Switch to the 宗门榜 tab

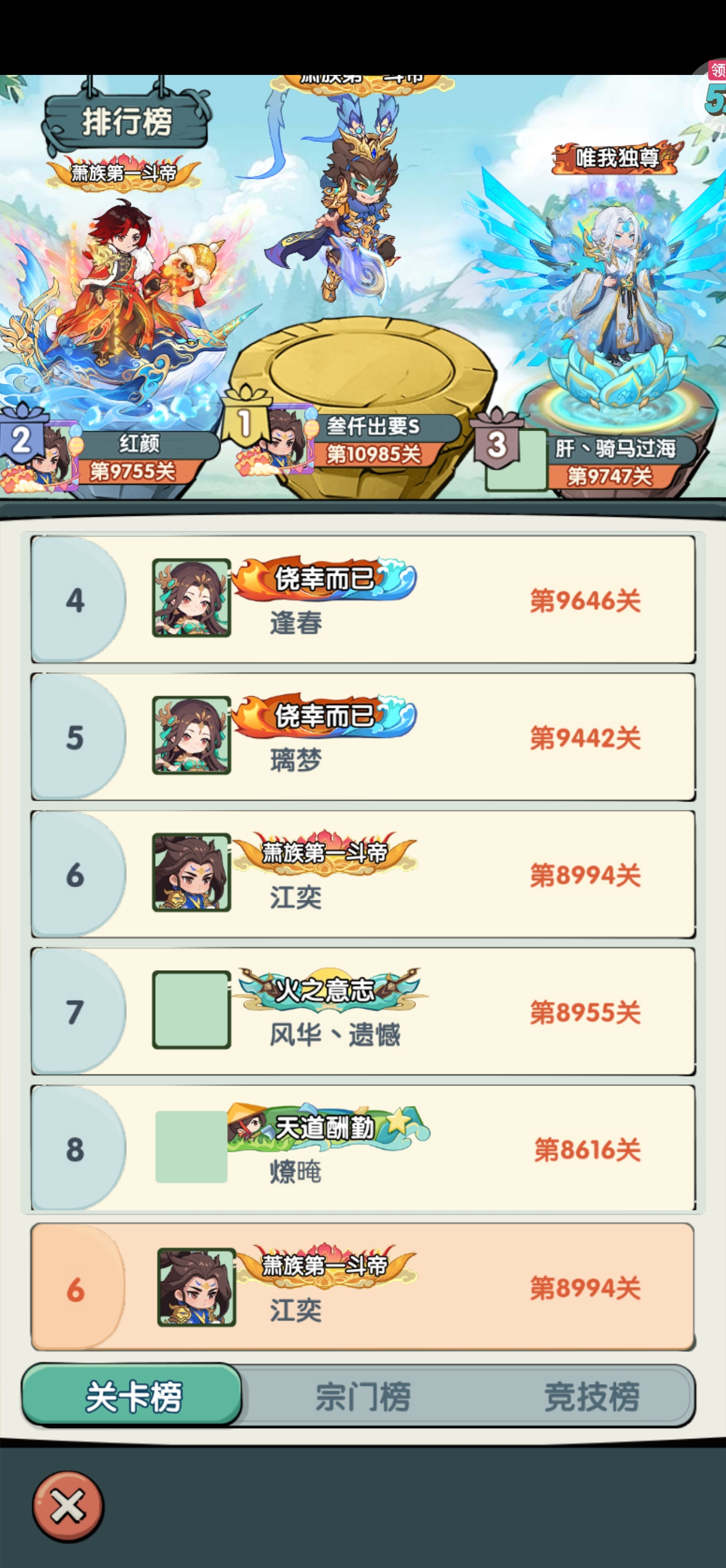[362, 1396]
